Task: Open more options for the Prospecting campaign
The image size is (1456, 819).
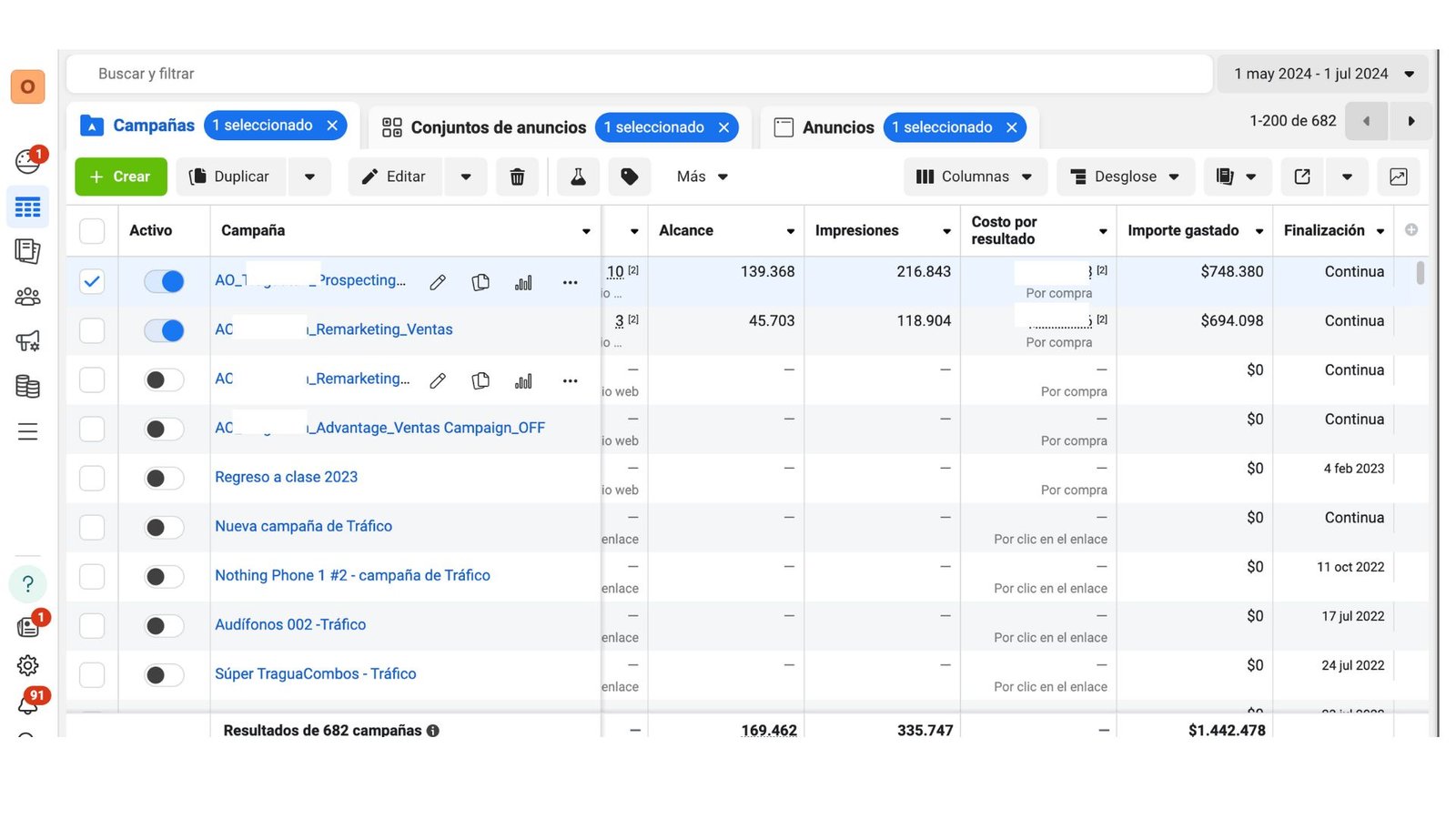Action: tap(570, 282)
